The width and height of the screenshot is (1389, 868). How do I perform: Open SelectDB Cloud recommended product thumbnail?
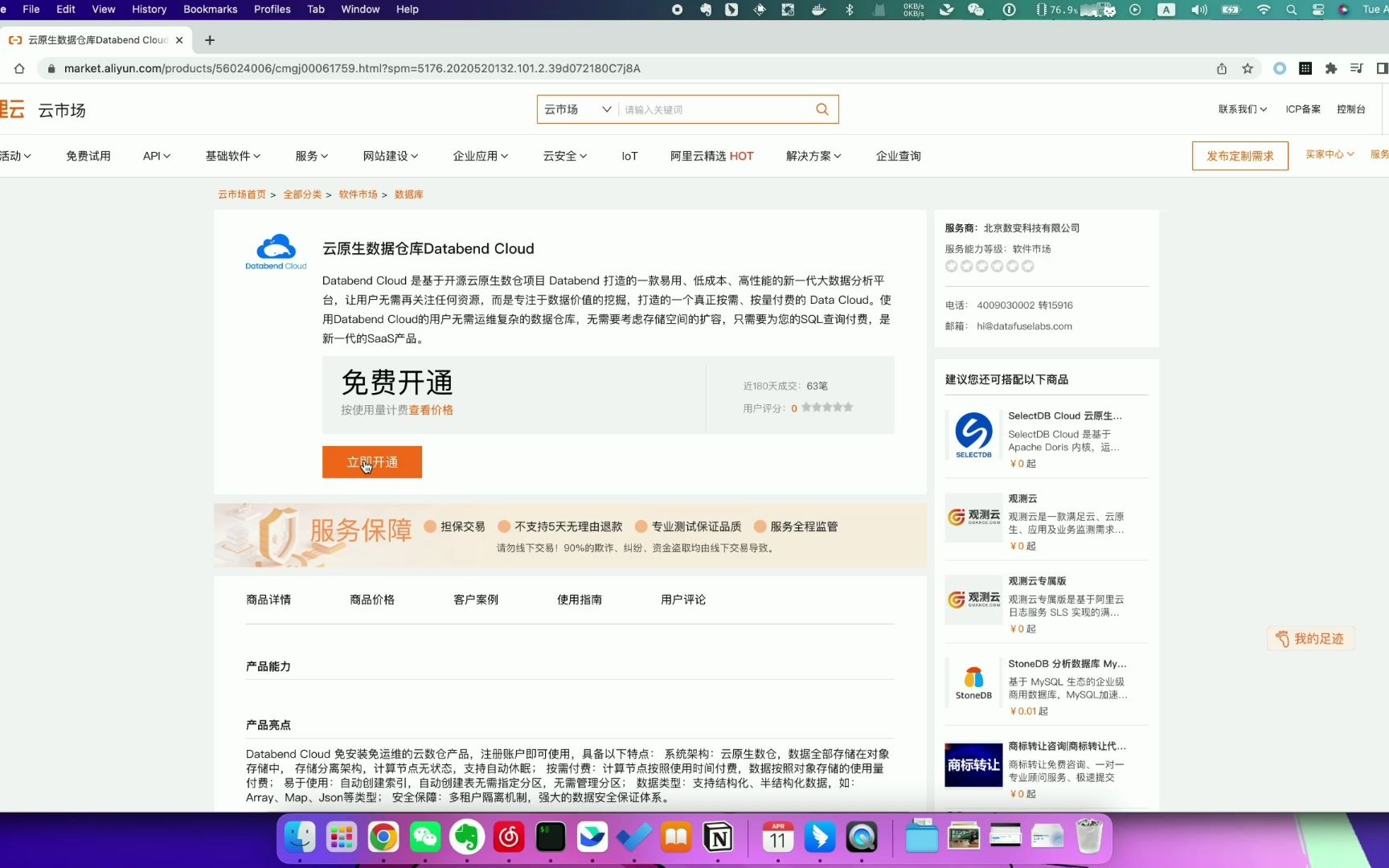coord(973,436)
